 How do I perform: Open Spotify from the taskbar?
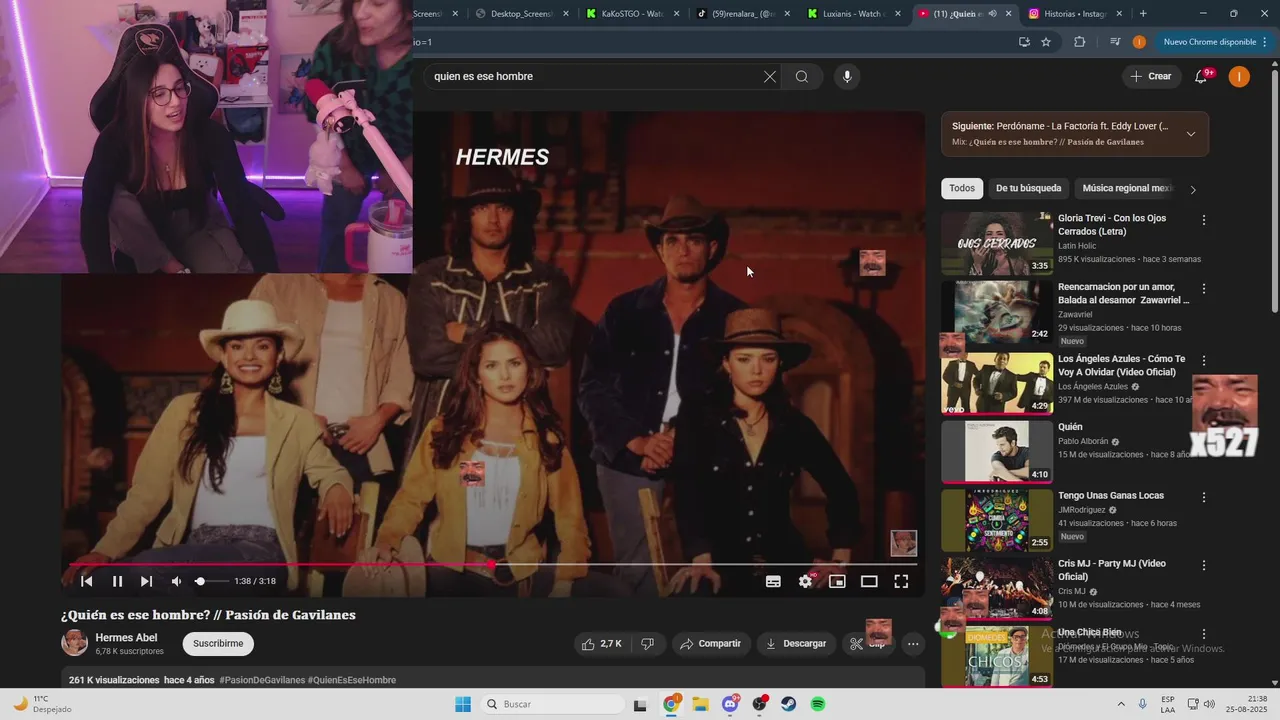(x=818, y=704)
